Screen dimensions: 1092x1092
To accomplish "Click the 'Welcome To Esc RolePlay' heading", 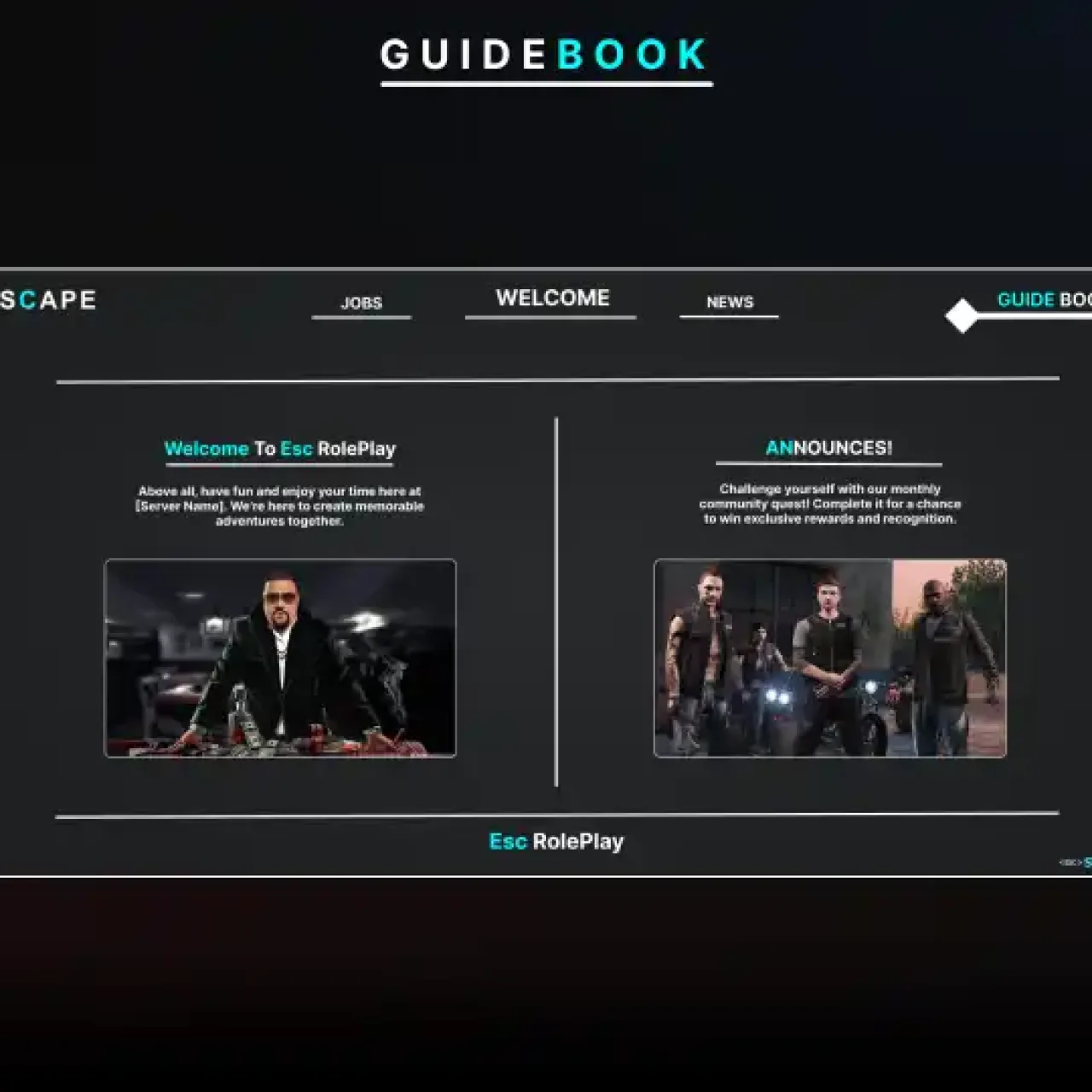I will [x=280, y=449].
